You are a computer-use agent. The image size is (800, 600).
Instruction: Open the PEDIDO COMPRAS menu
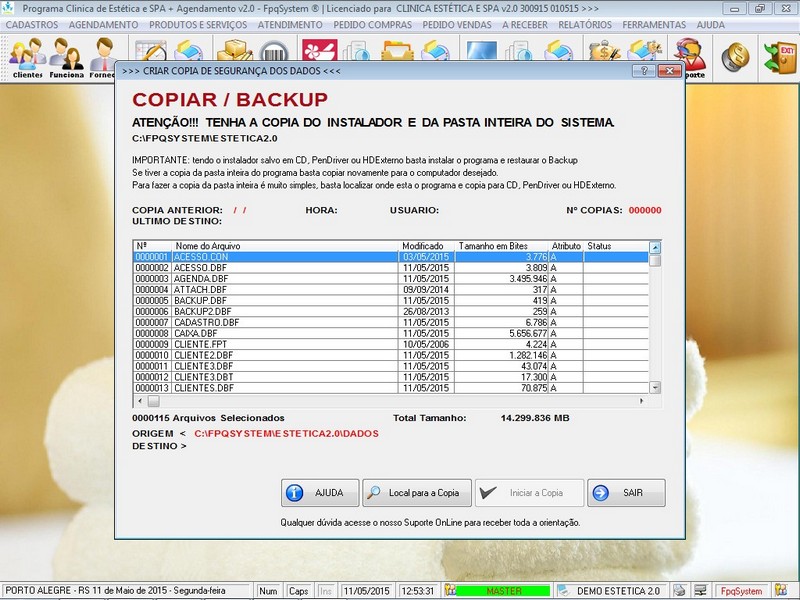[x=372, y=24]
